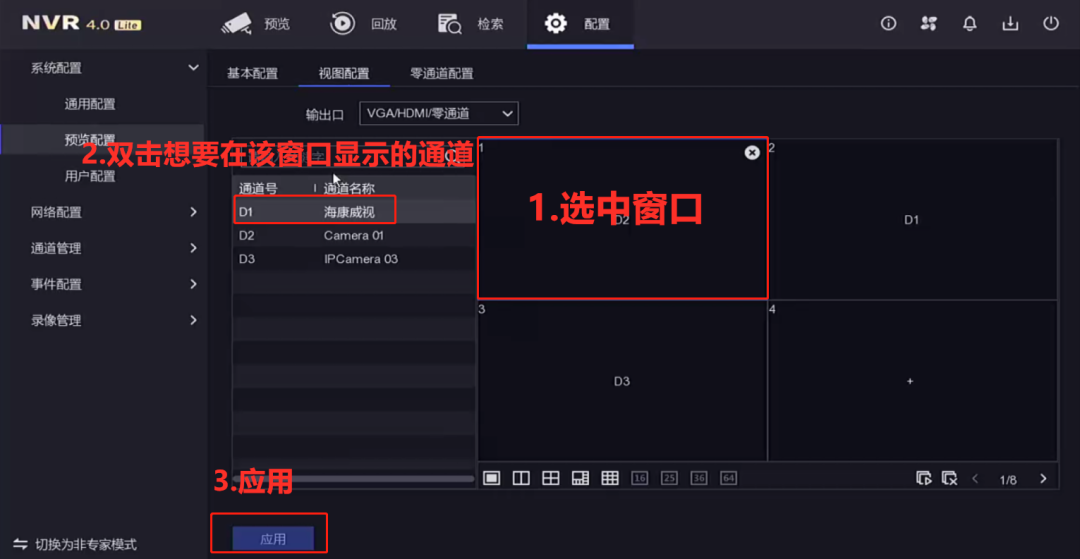Click the stop all preview icon
Viewport: 1080px width, 559px height.
949,478
